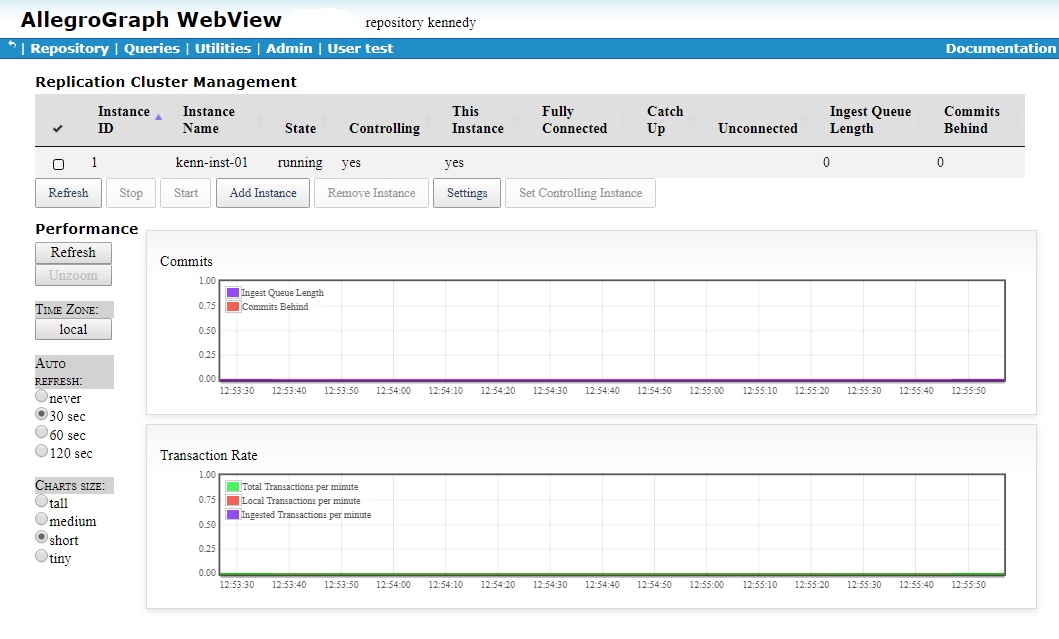This screenshot has width=1059, height=639.
Task: Open the Documentation link
Action: pyautogui.click(x=1000, y=47)
